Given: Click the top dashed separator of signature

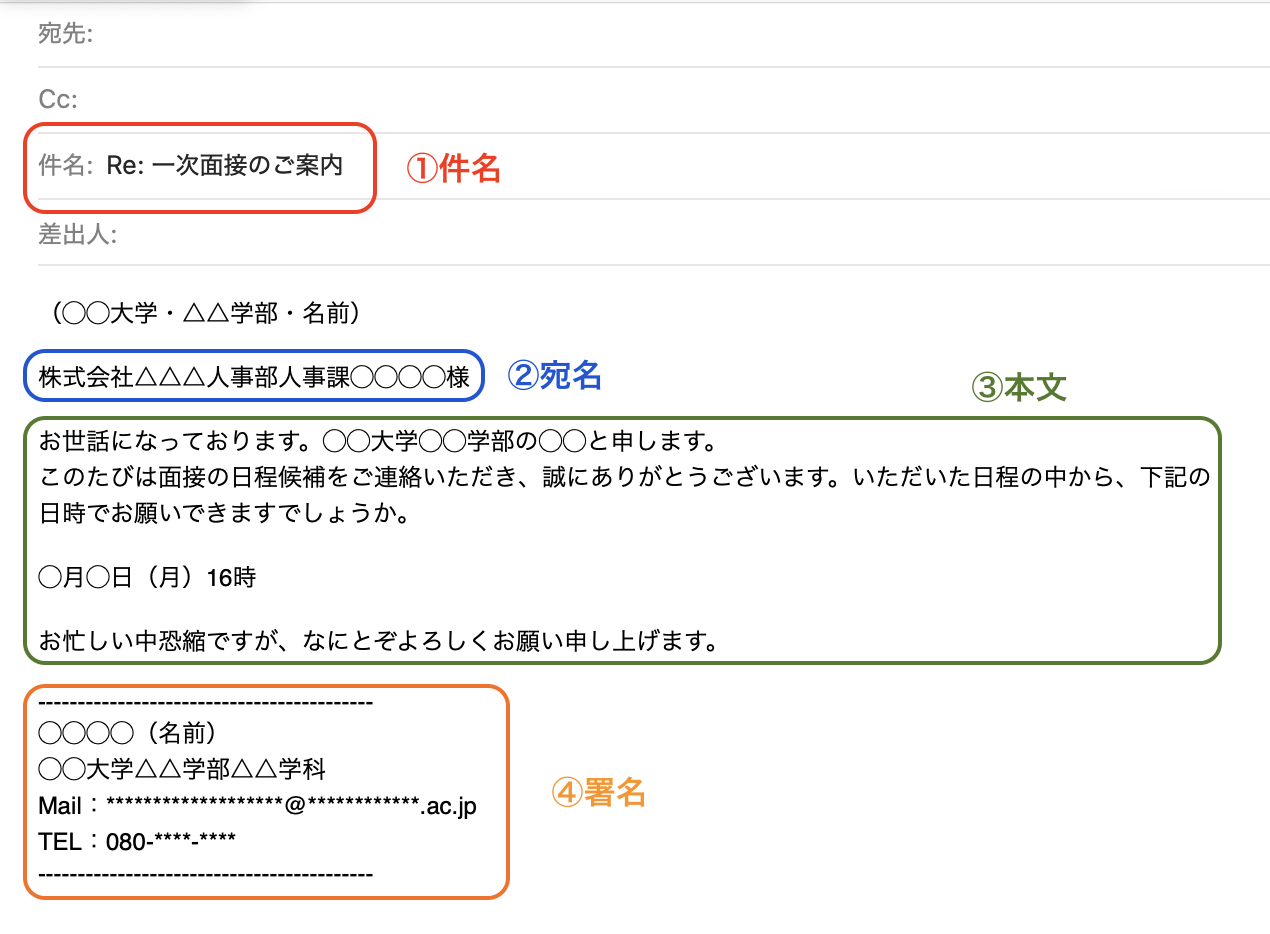Looking at the screenshot, I should [x=205, y=703].
